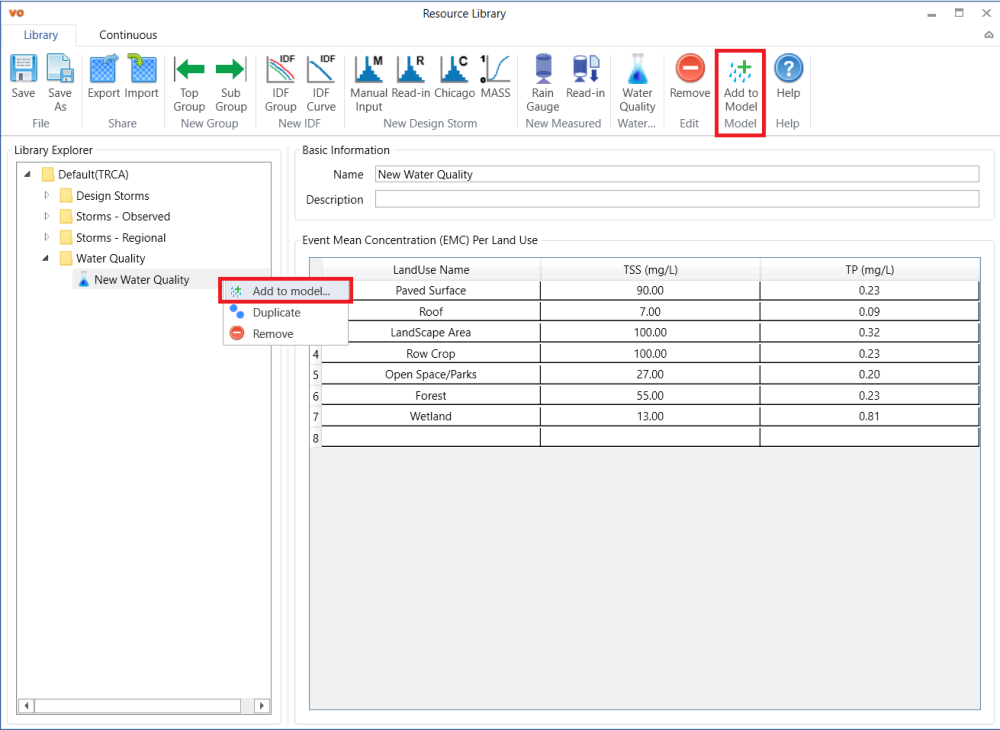Expand the Design Storms folder

[x=47, y=196]
